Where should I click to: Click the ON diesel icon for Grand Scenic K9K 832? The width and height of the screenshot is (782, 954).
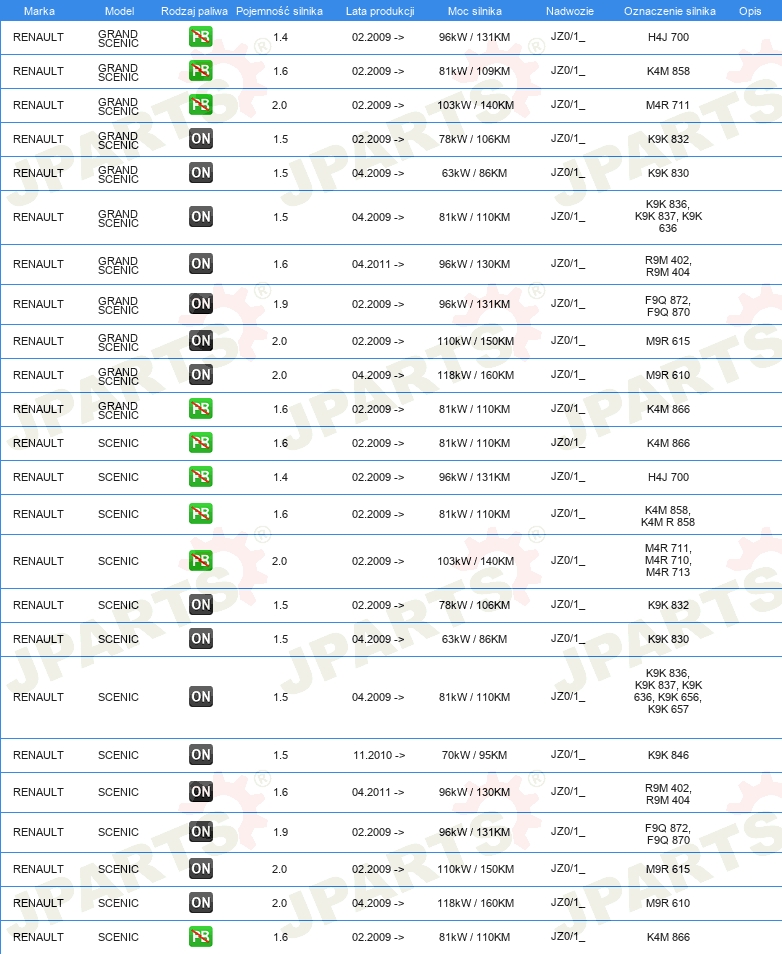(201, 139)
